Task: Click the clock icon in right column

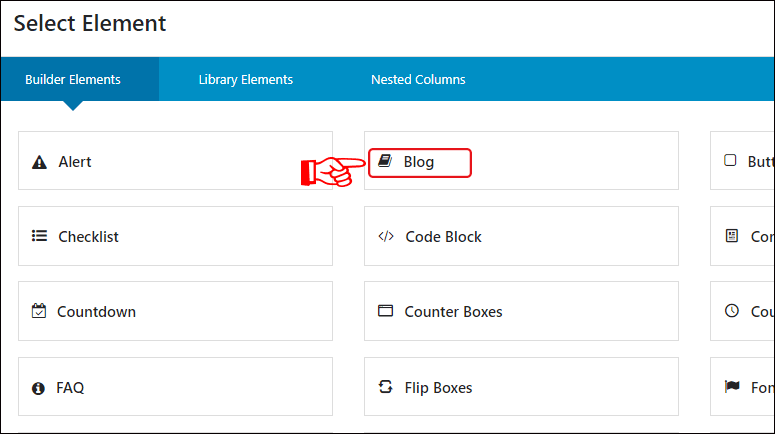Action: (732, 310)
